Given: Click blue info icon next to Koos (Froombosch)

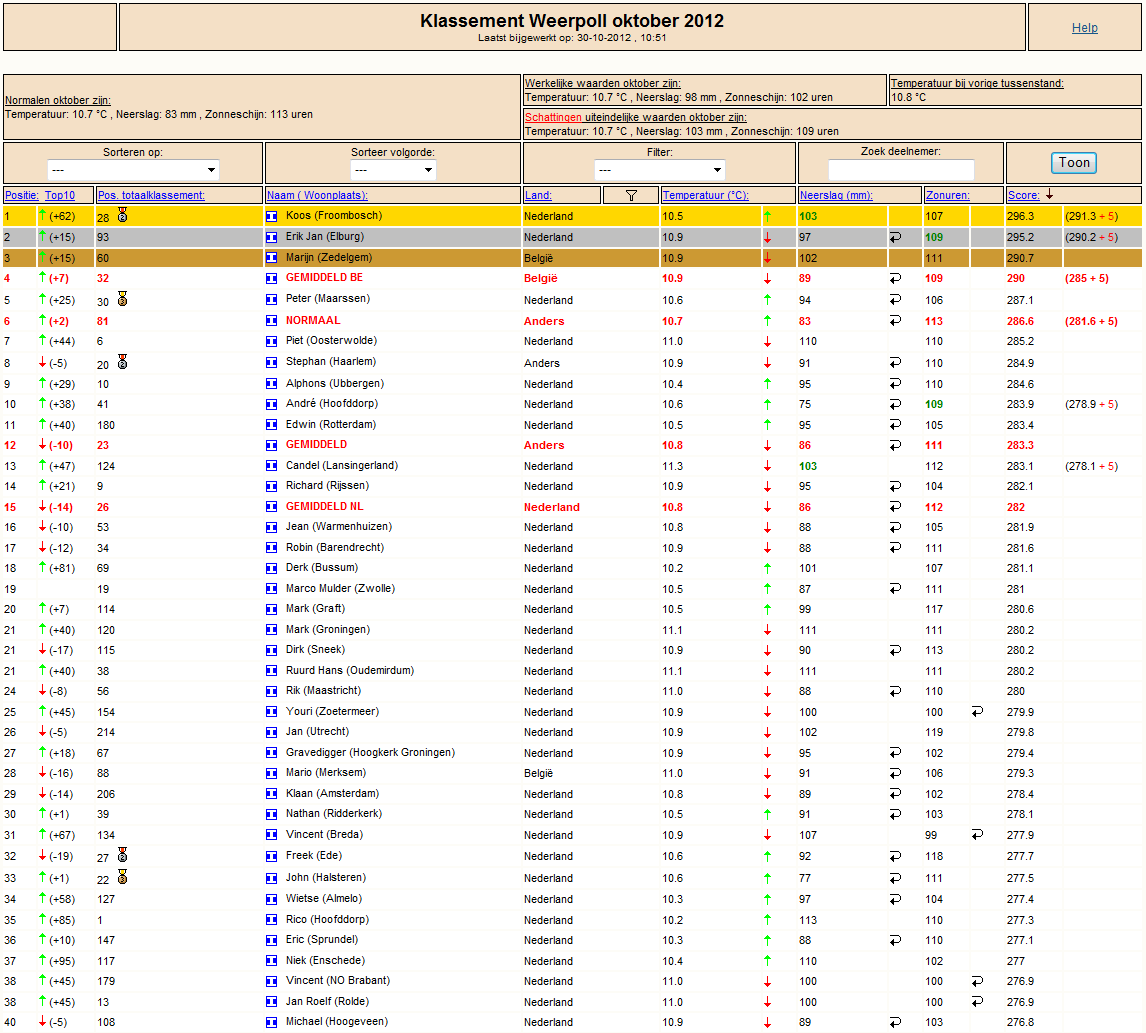Looking at the screenshot, I should (x=271, y=216).
